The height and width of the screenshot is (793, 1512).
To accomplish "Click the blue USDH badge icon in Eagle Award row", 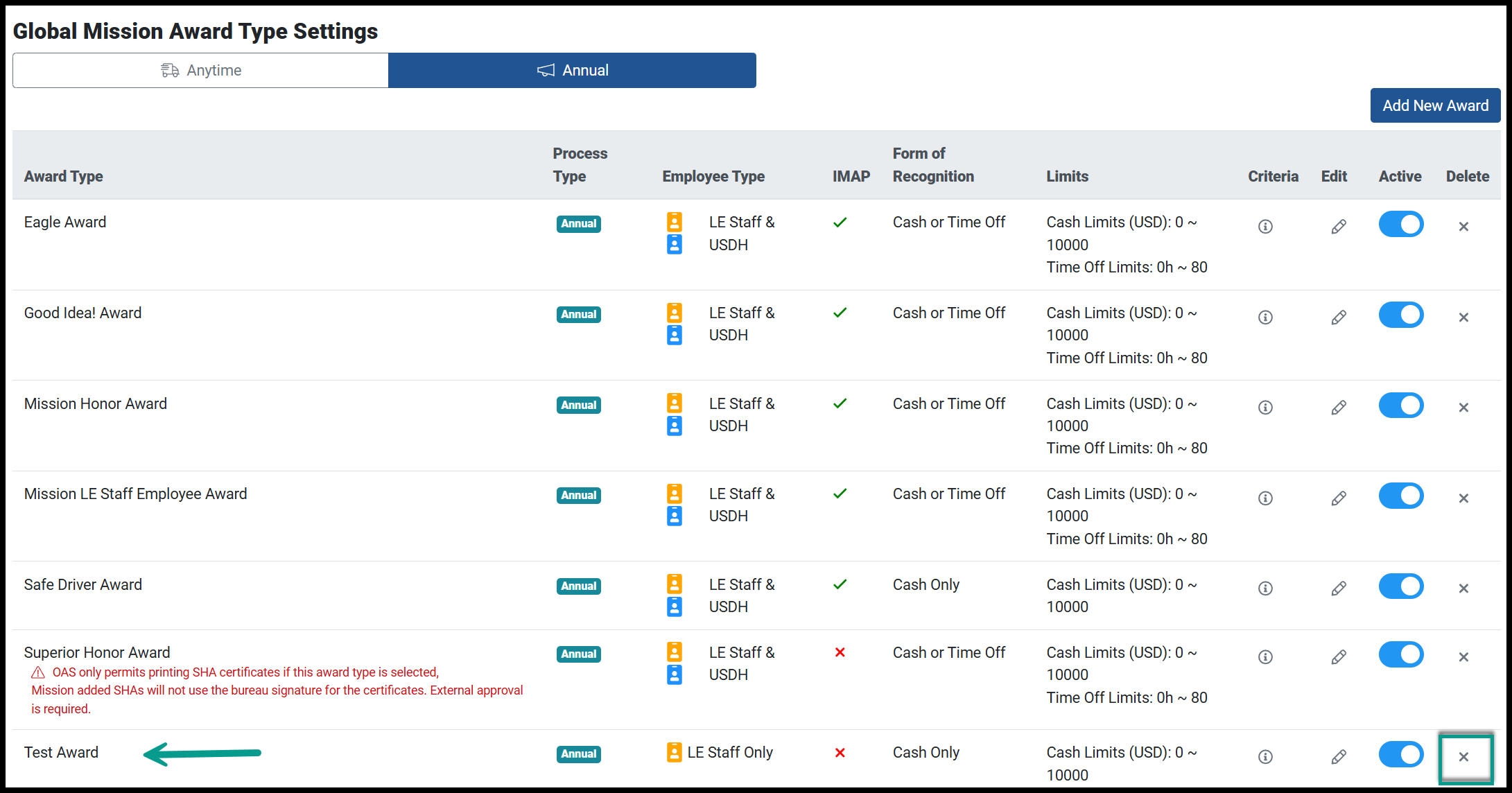I will coord(674,244).
